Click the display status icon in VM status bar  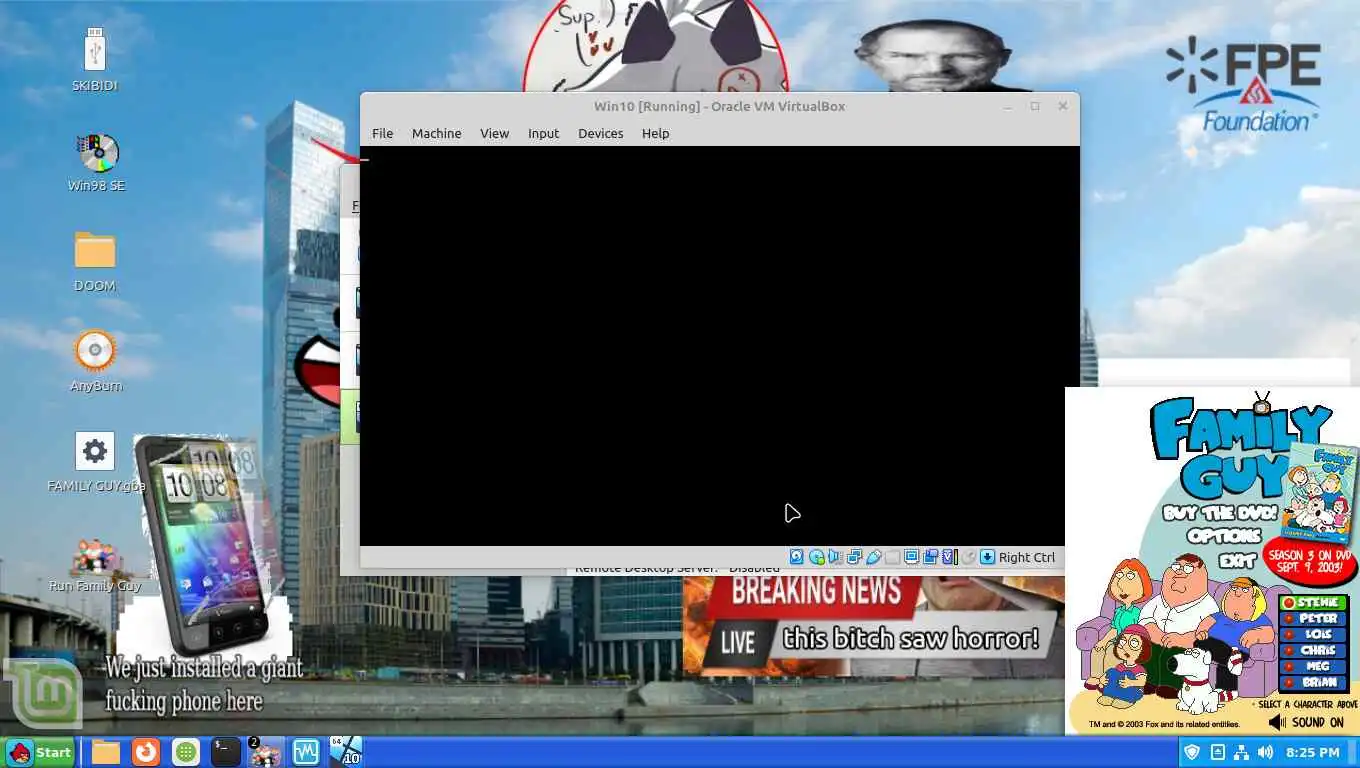coord(912,557)
